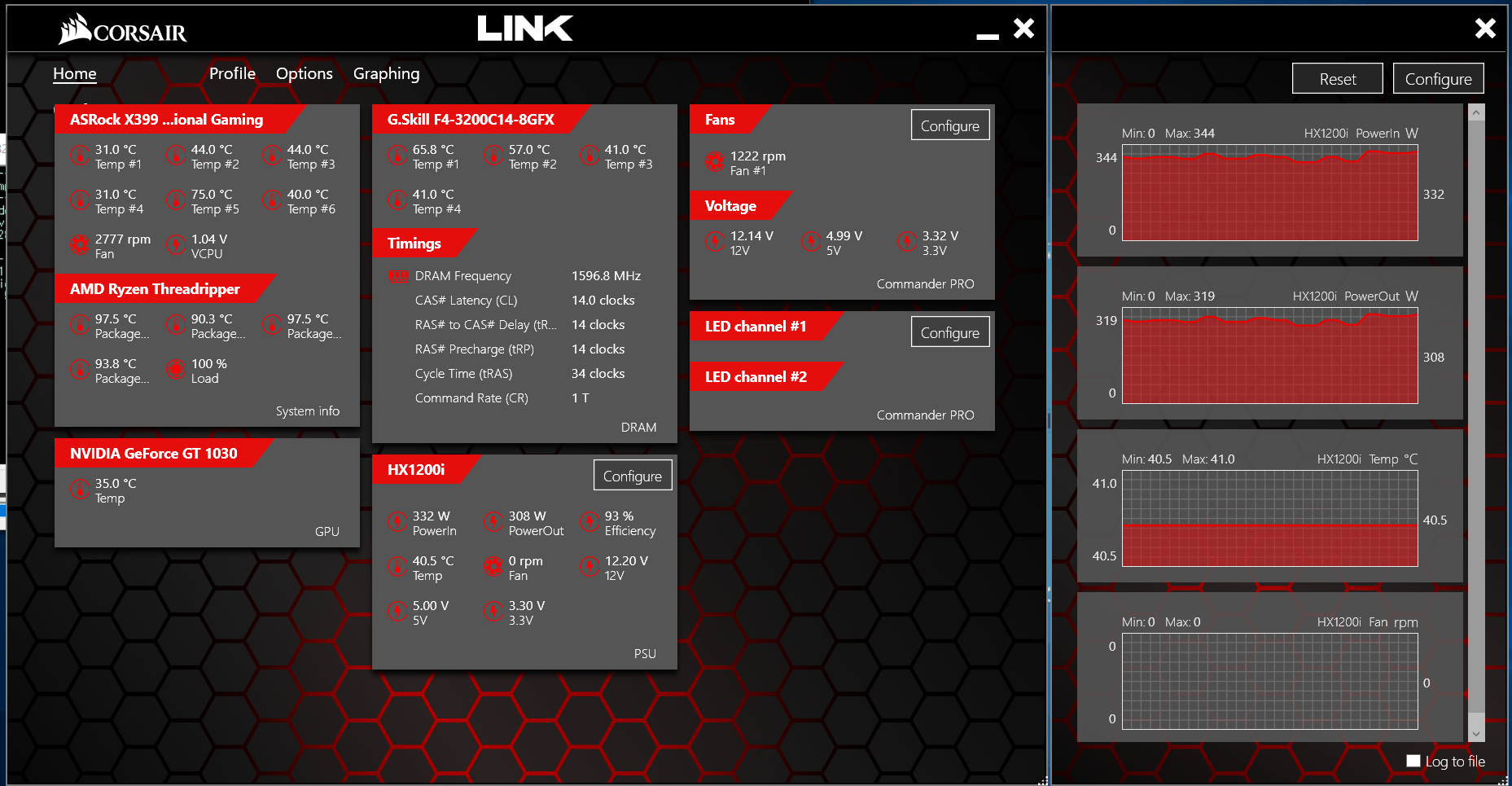The height and width of the screenshot is (786, 1512).
Task: Click the graph panel vertical scrollbar thumb
Action: coord(1476,417)
